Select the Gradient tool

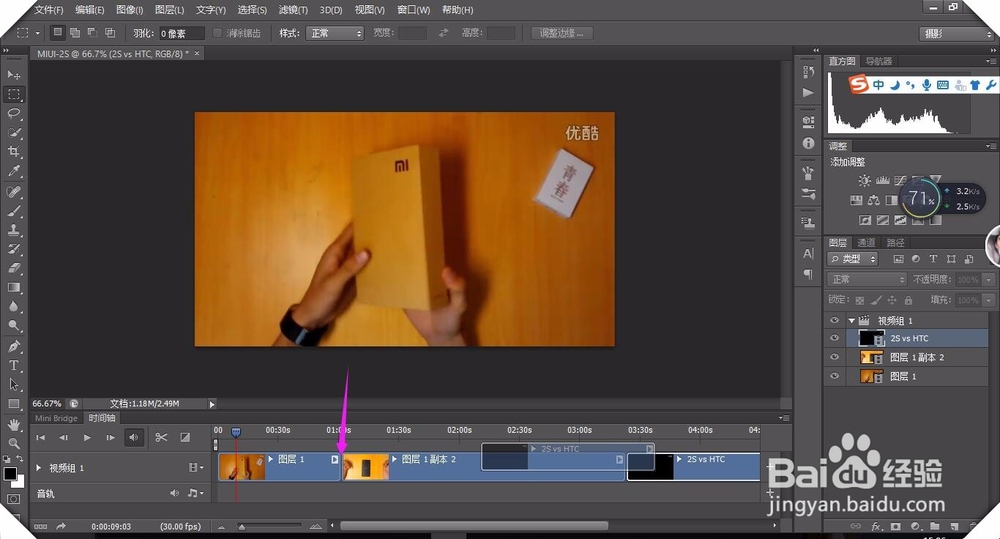point(13,287)
